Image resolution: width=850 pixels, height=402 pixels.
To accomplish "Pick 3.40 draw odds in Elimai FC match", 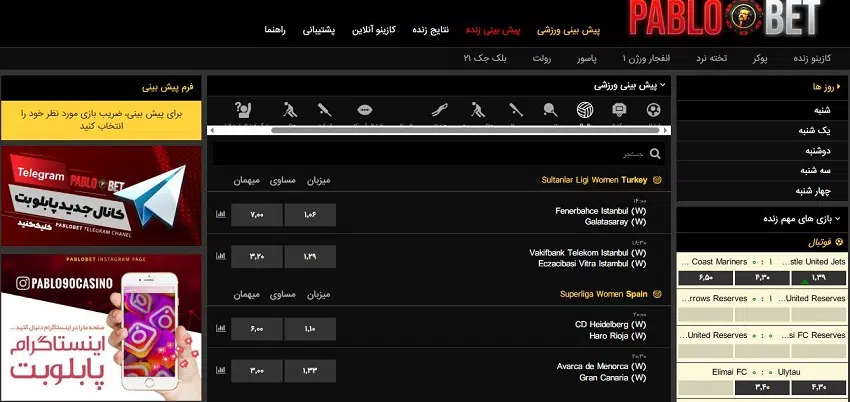I will click(x=762, y=388).
